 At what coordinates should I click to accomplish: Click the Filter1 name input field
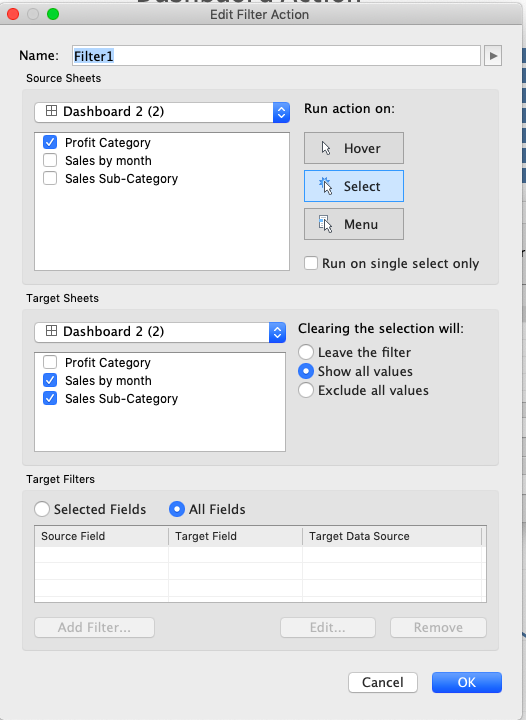click(x=276, y=56)
